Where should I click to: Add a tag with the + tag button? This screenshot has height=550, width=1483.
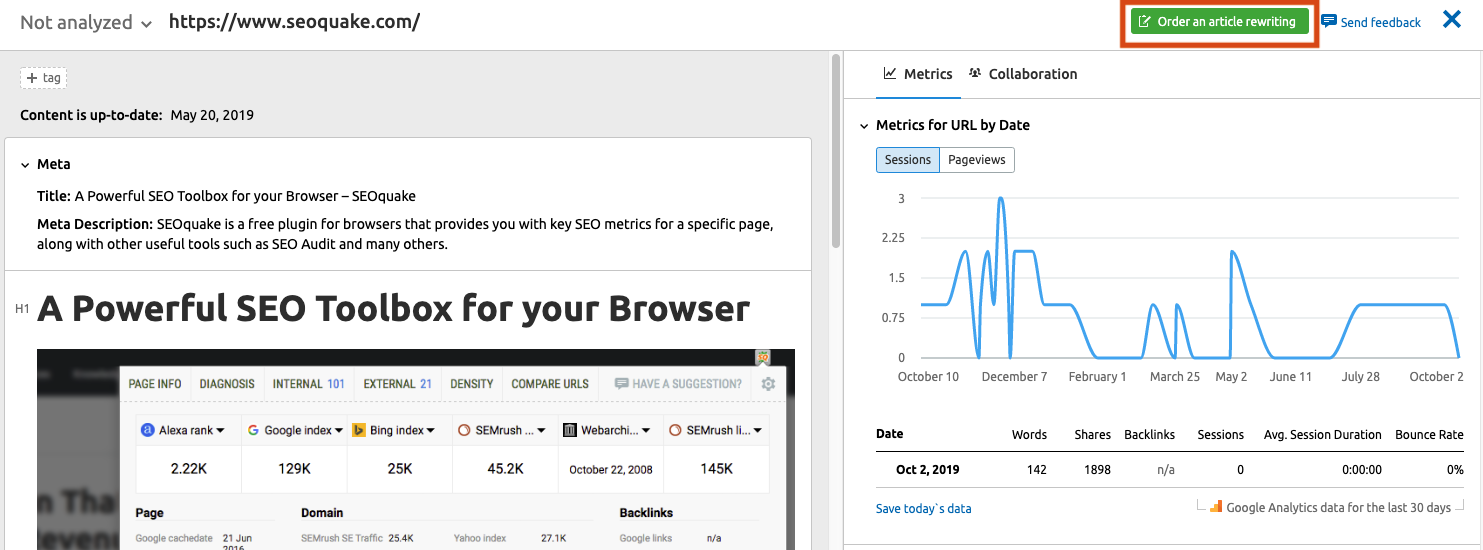coord(44,78)
